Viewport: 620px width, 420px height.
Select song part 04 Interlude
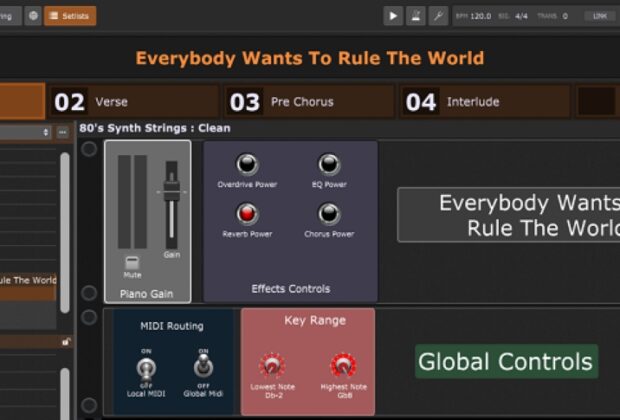[x=485, y=102]
